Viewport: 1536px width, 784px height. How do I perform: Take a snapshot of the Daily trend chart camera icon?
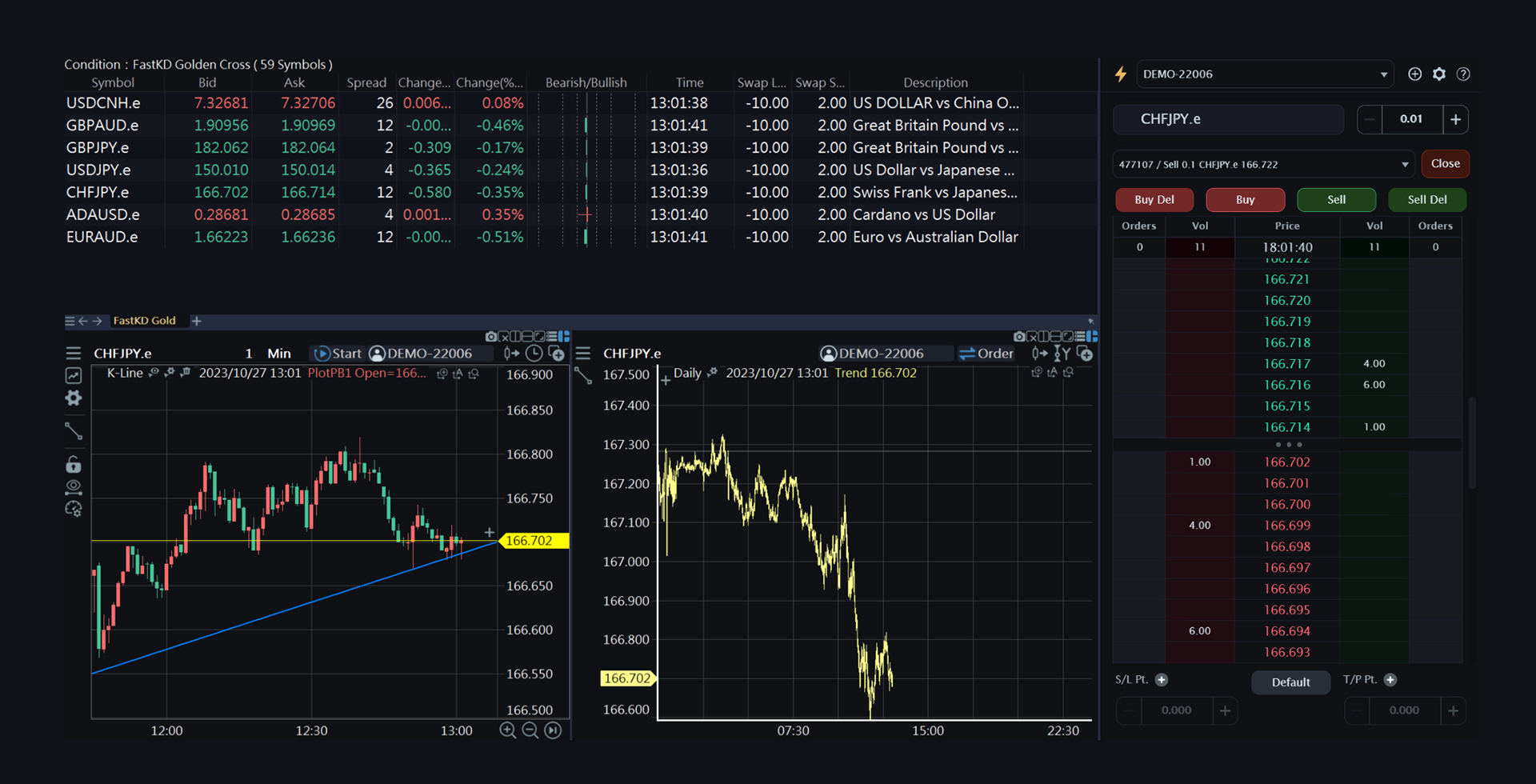[1019, 337]
